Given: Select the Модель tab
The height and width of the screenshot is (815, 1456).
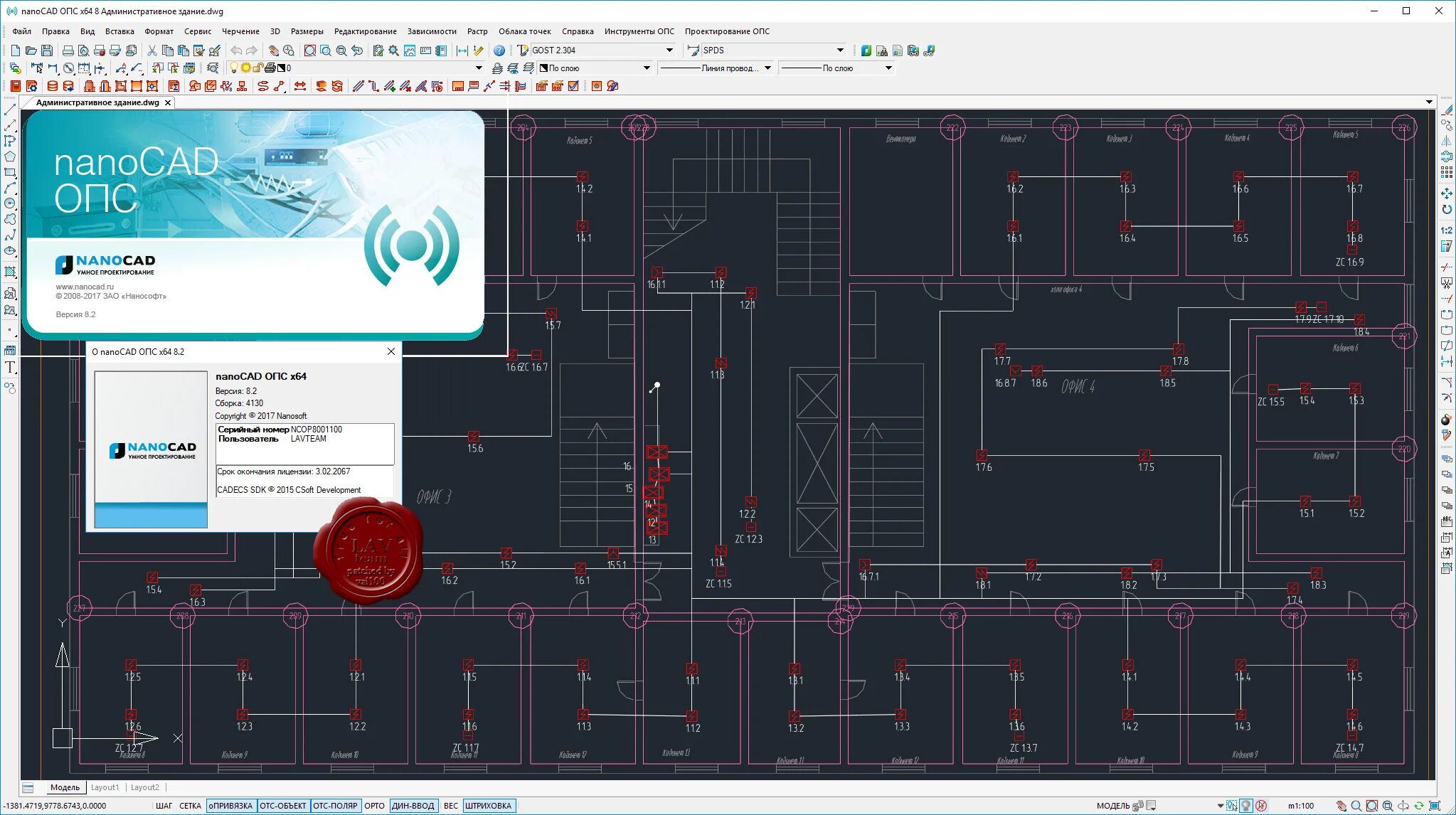Looking at the screenshot, I should coord(65,787).
